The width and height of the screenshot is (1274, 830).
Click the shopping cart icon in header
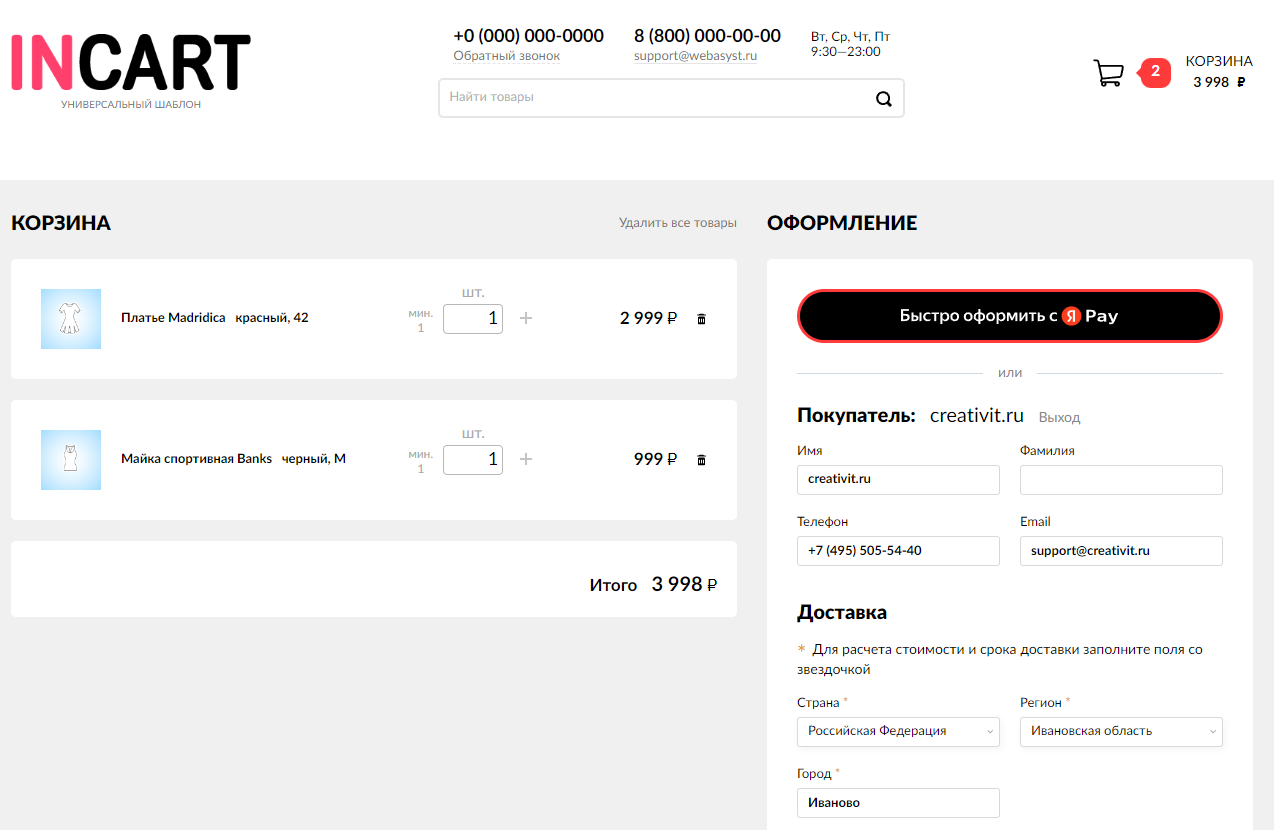click(1108, 73)
